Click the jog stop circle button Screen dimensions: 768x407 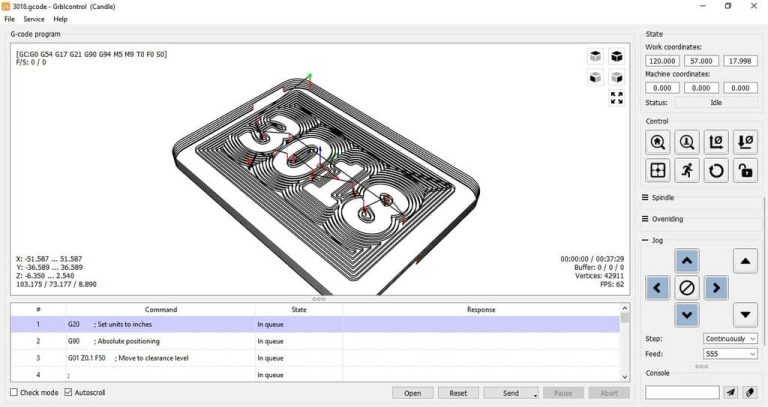pyautogui.click(x=687, y=288)
